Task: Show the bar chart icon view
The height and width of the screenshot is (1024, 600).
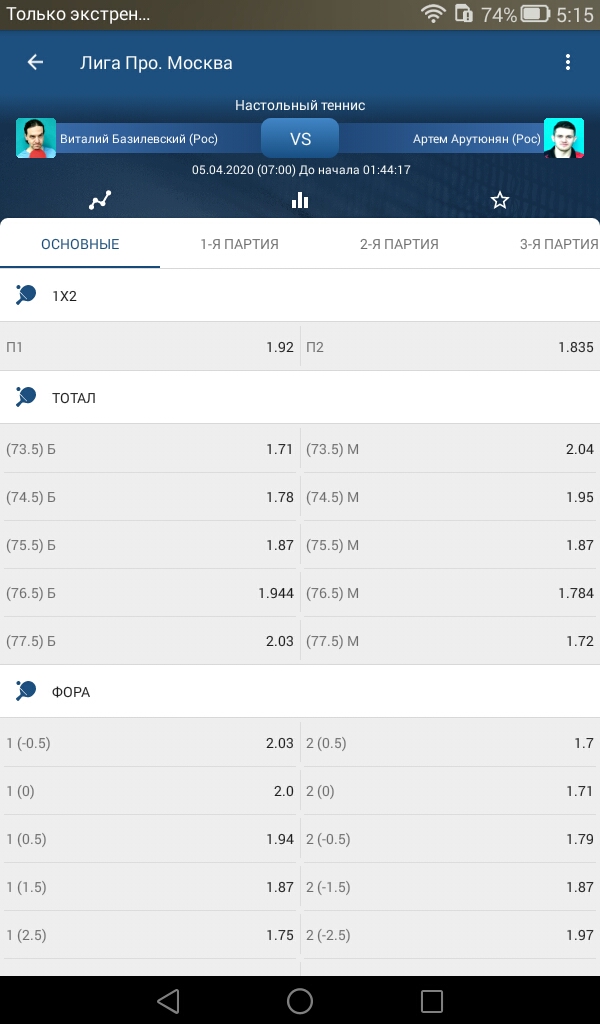Action: 300,200
